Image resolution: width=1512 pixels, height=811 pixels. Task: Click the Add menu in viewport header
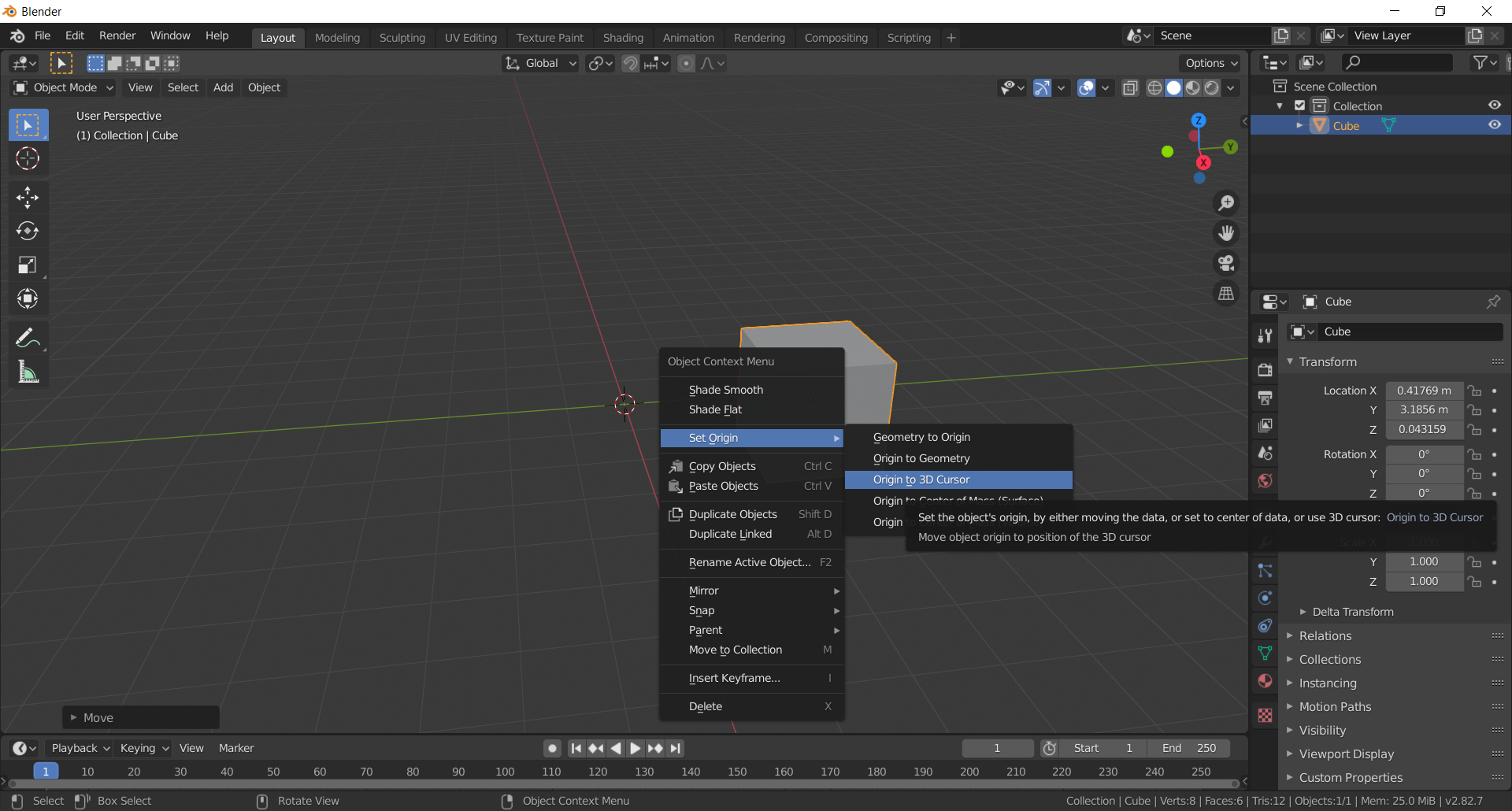pos(223,87)
